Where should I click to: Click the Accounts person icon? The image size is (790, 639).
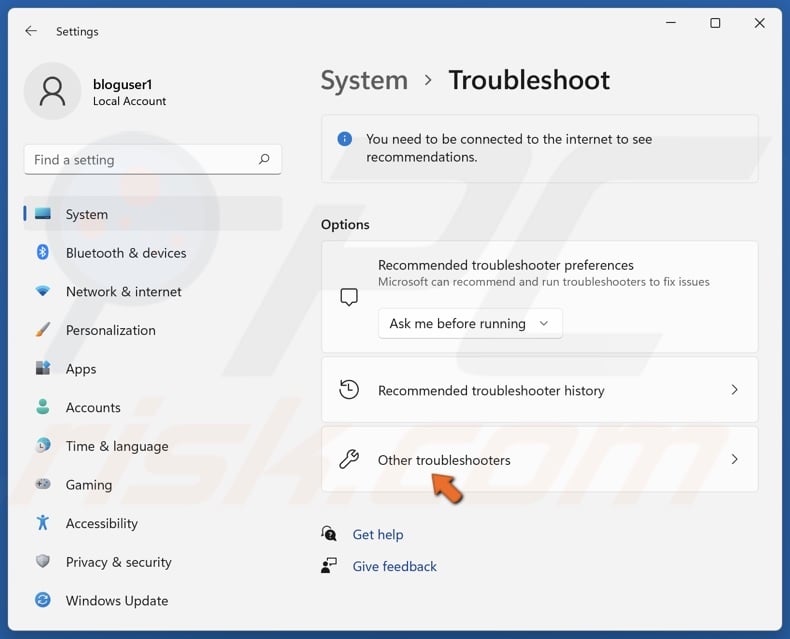43,407
